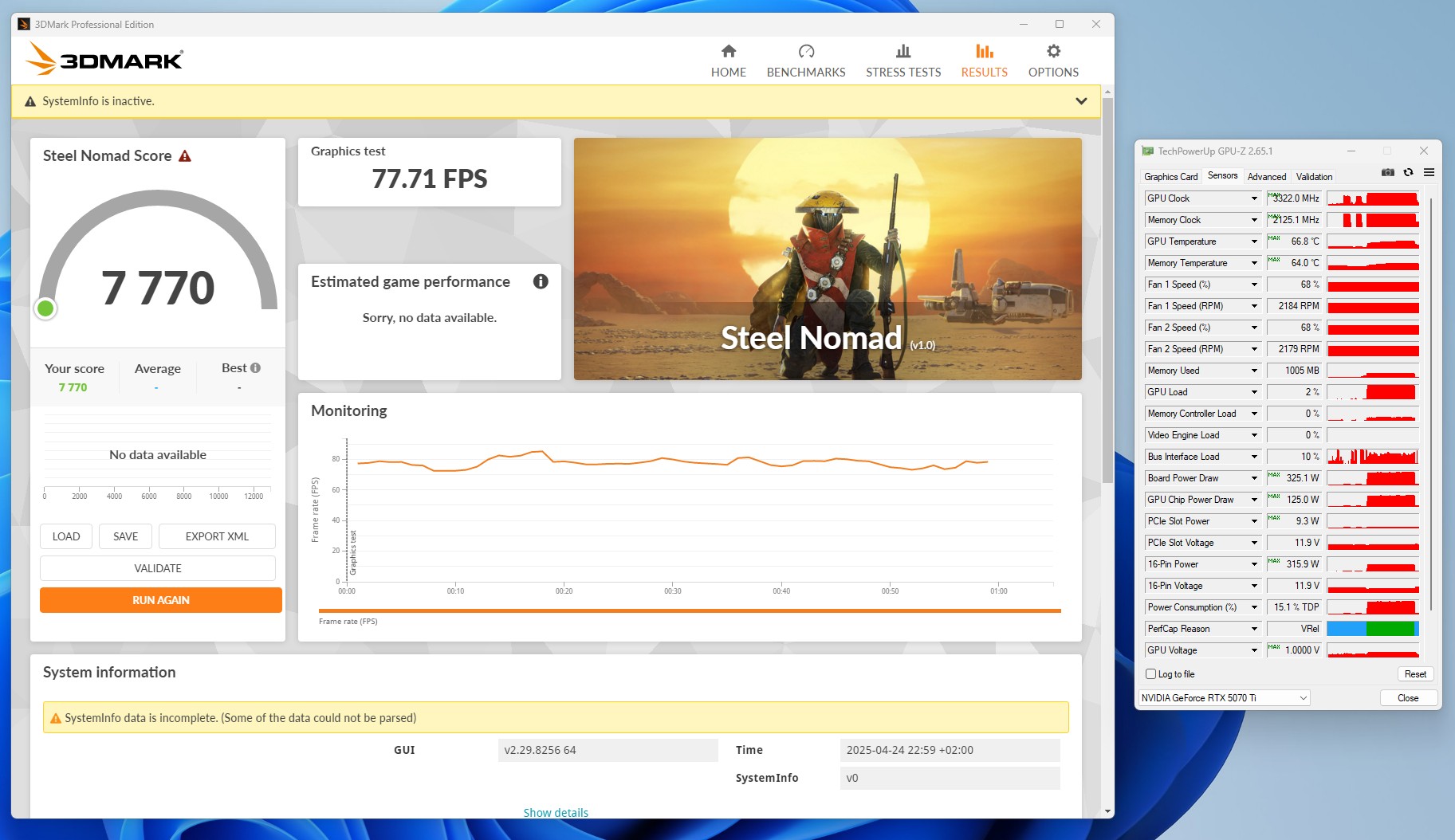Click the GPU Clock history graph
1455x840 pixels.
tap(1373, 198)
